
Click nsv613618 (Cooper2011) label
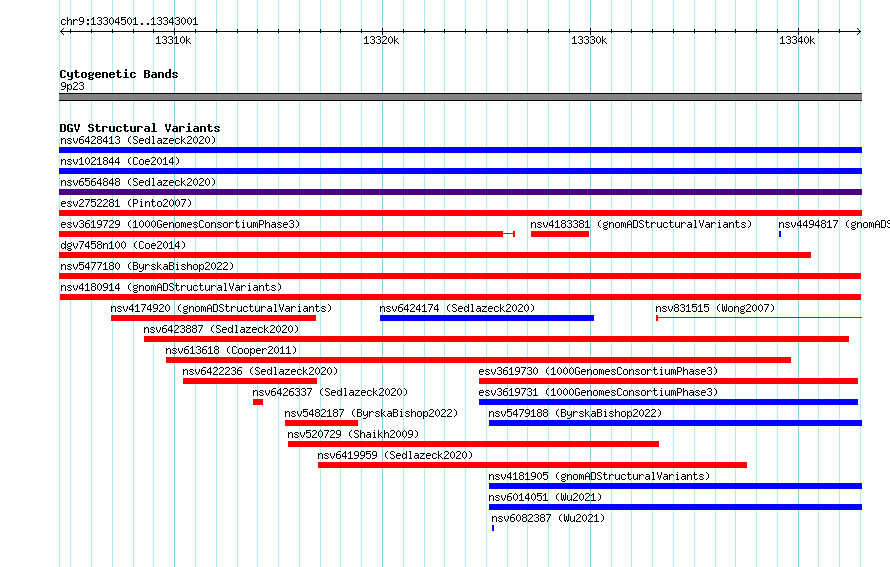click(231, 350)
